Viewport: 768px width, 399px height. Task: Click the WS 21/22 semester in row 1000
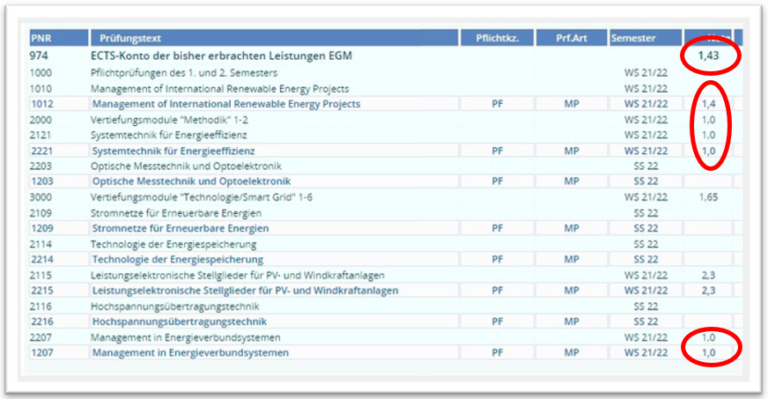[646, 73]
